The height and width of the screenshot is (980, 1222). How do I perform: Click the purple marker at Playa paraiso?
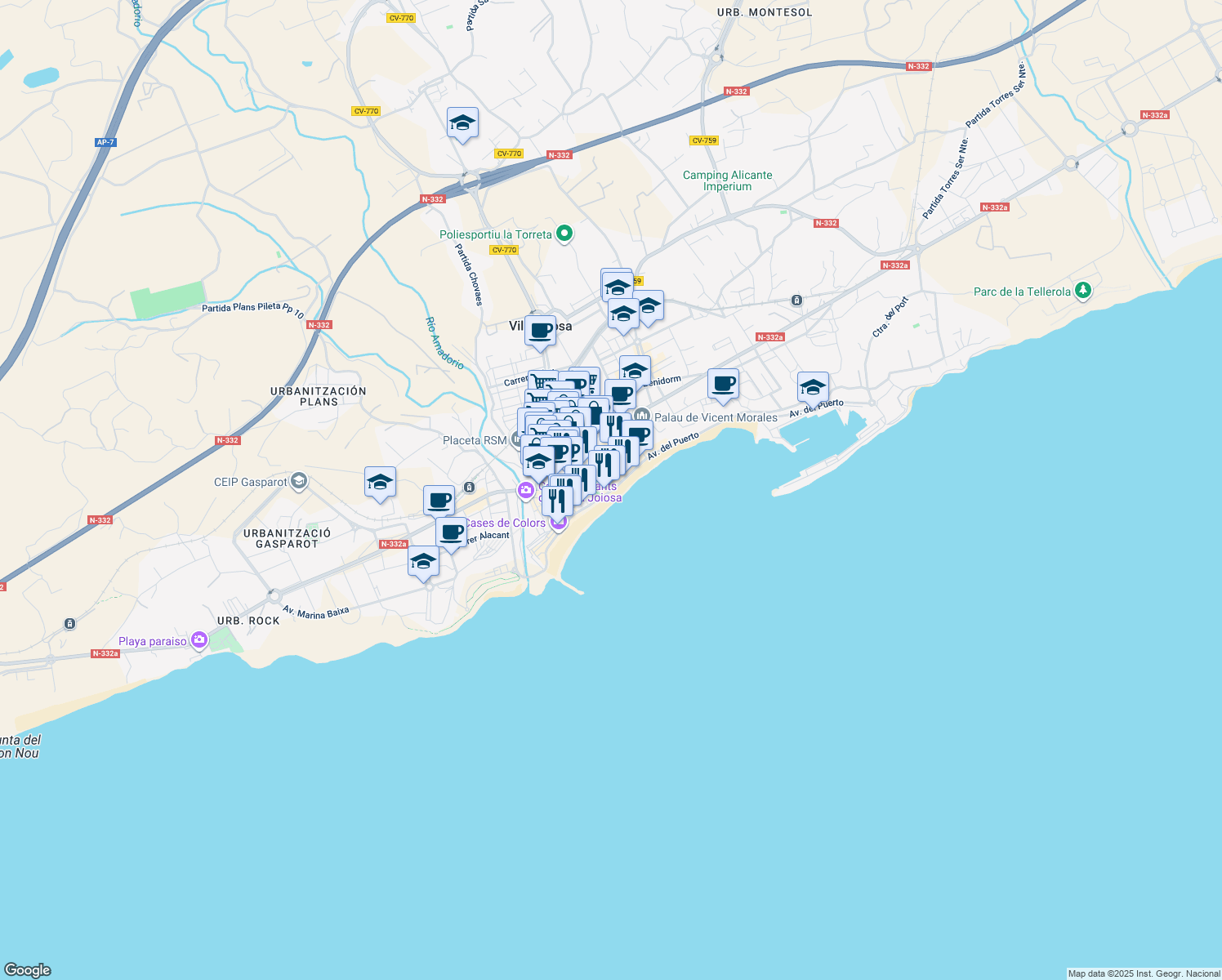tap(198, 640)
